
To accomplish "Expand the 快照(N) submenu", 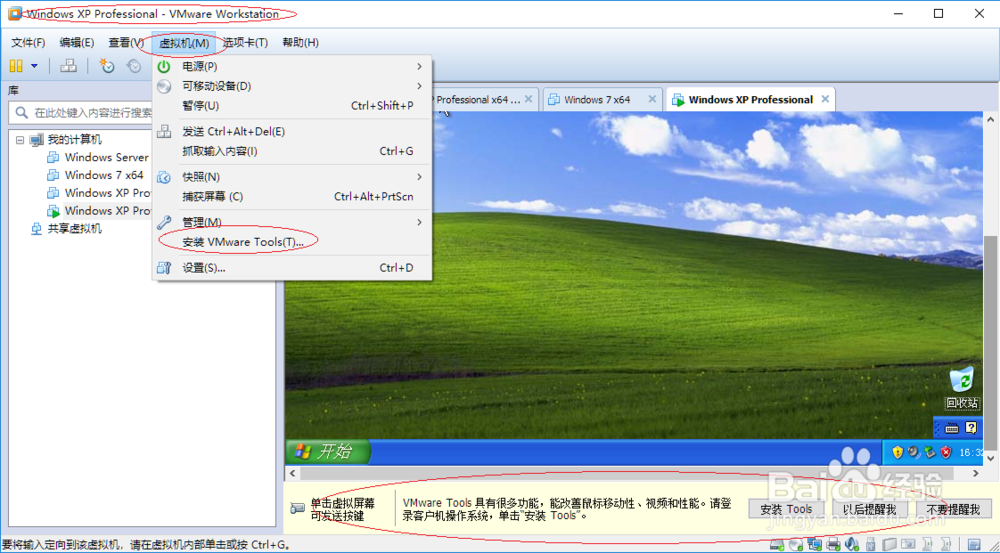I will [292, 177].
